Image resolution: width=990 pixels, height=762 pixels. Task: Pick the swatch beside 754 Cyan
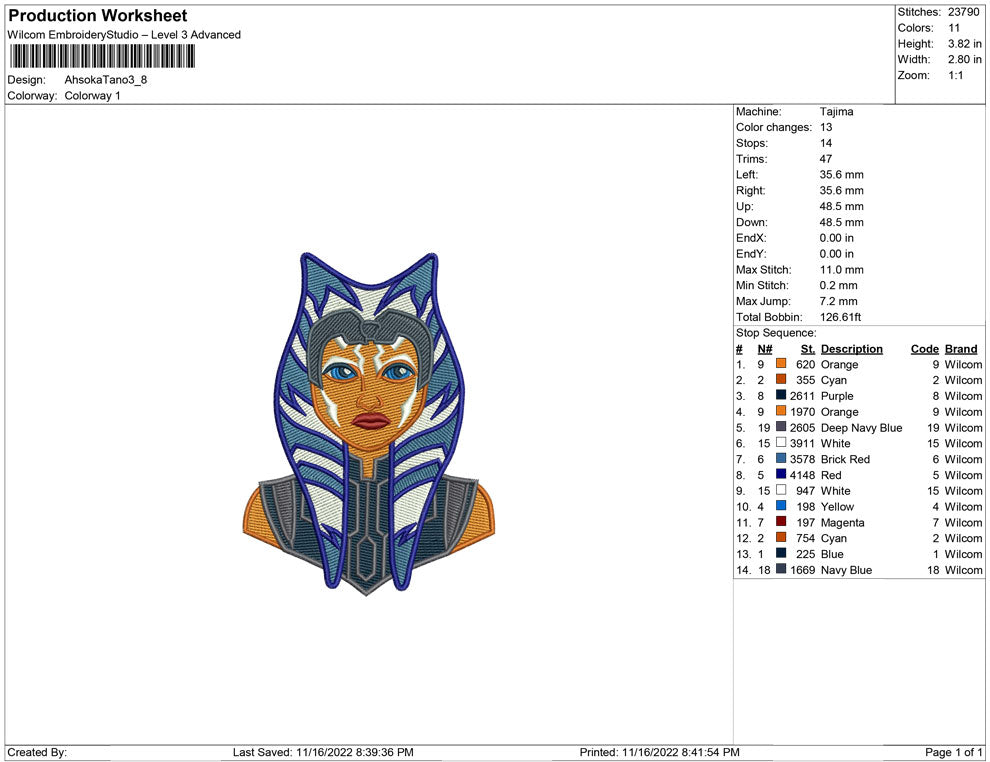tap(781, 537)
